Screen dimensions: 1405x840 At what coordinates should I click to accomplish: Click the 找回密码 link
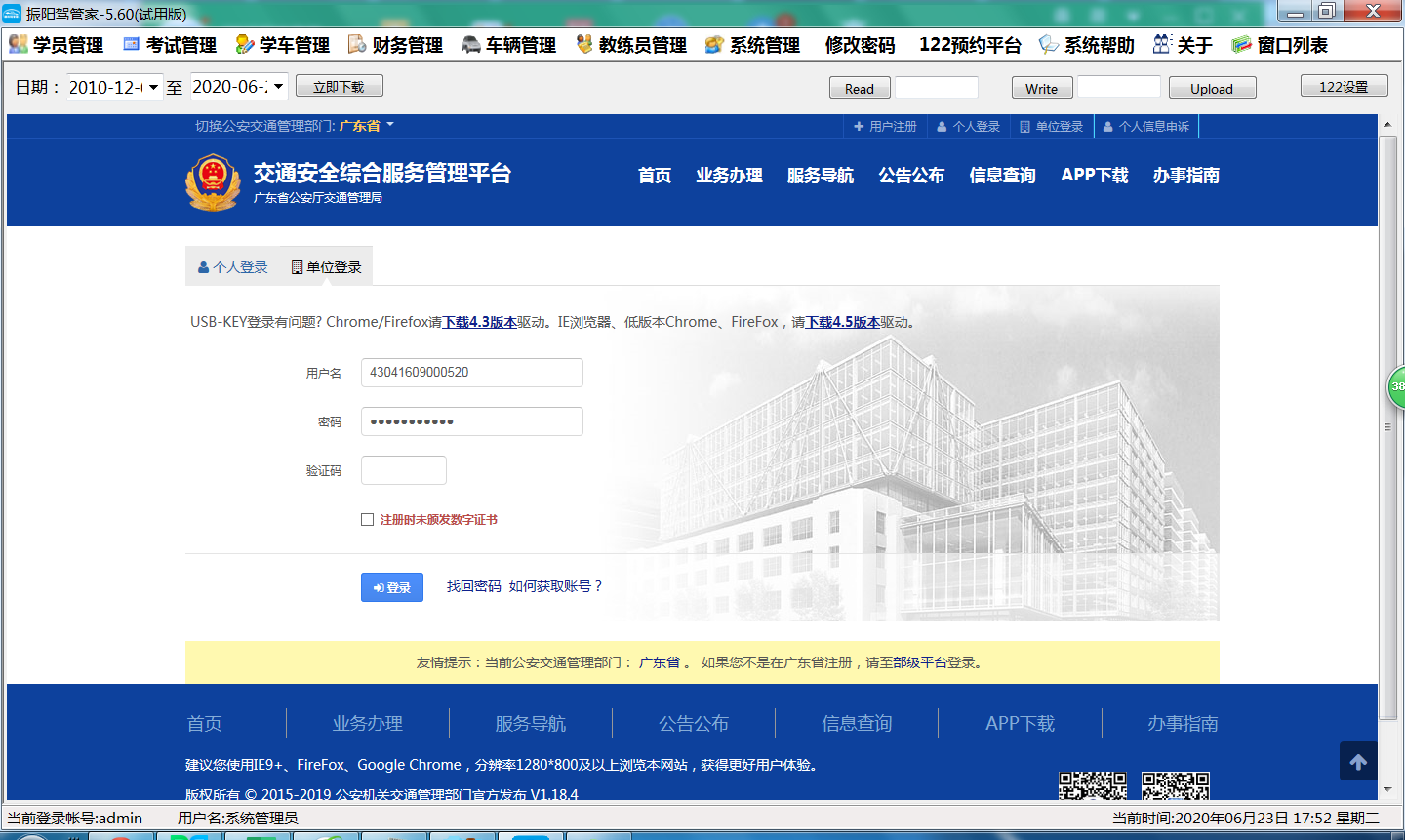click(473, 586)
